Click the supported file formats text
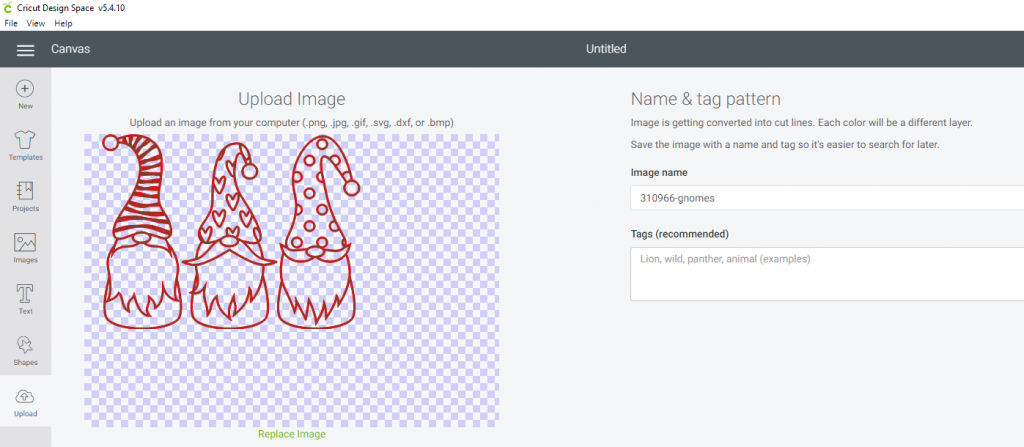The image size is (1024, 447). (x=291, y=123)
